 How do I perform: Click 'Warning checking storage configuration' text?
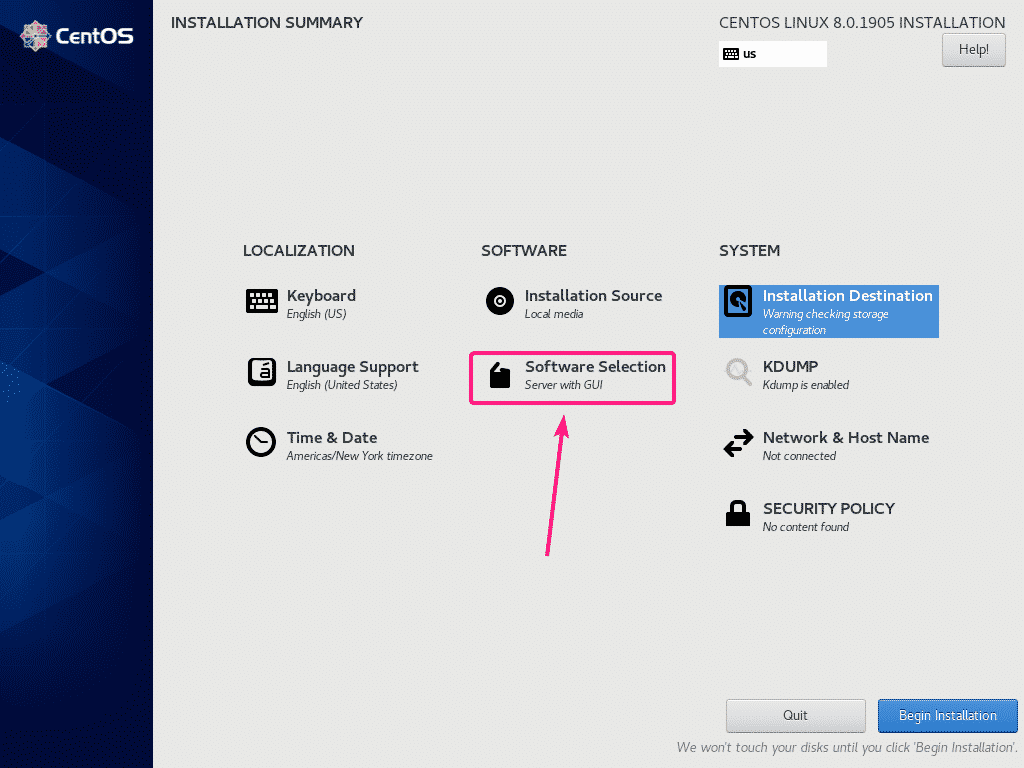[x=825, y=322]
